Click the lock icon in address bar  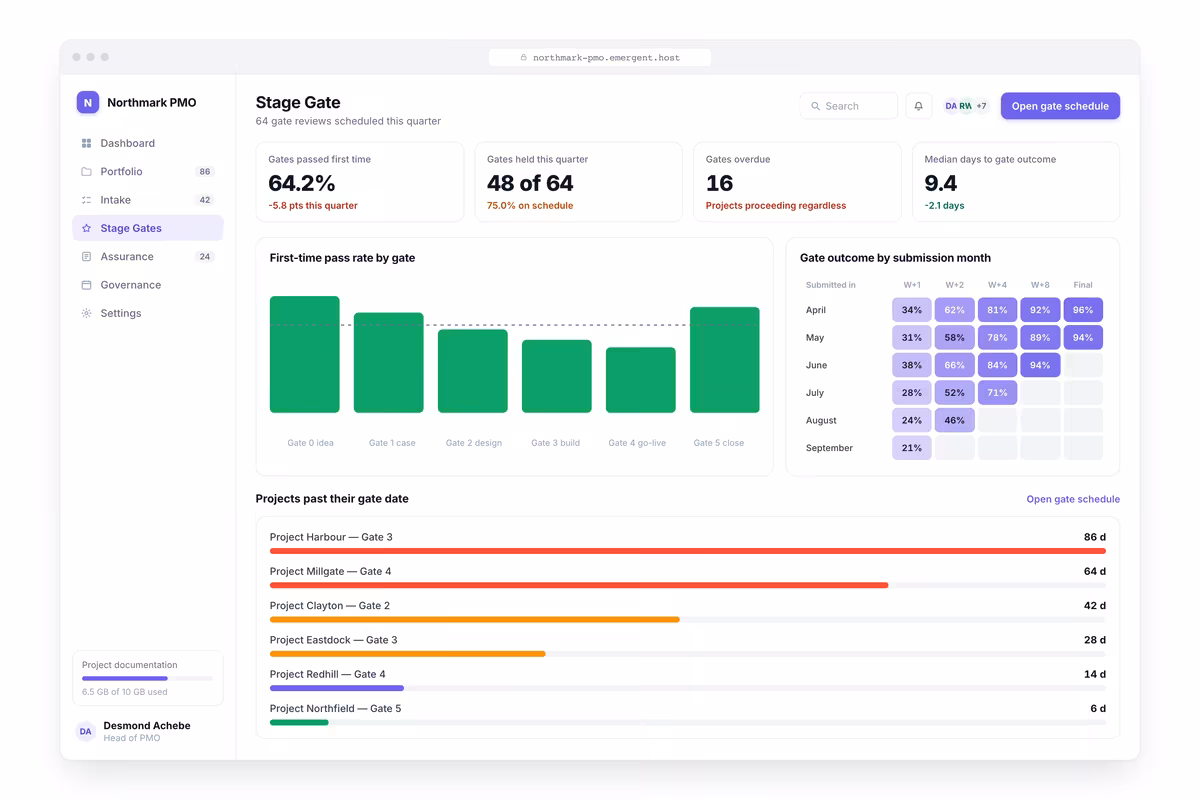[523, 58]
